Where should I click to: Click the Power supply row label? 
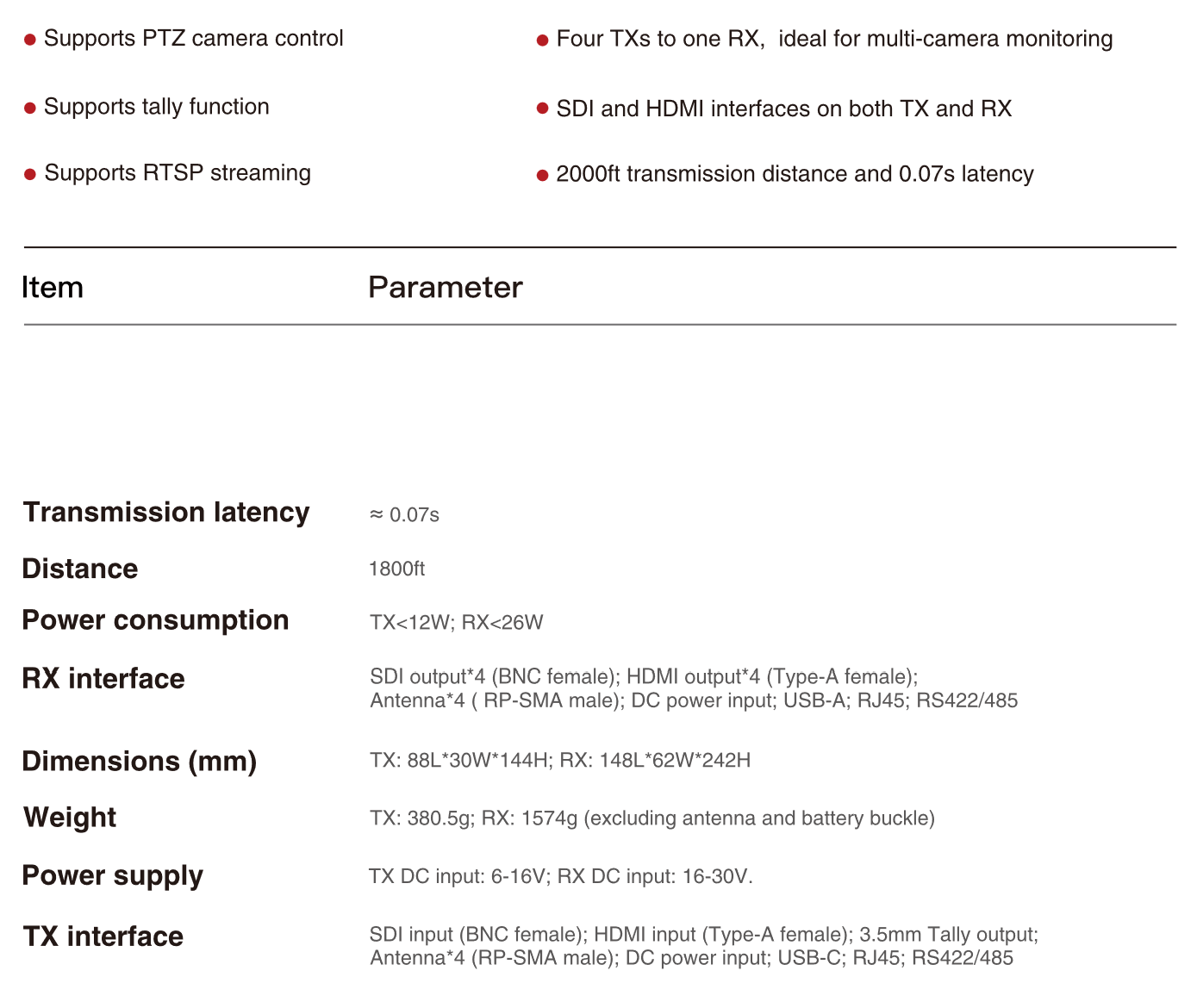[113, 876]
